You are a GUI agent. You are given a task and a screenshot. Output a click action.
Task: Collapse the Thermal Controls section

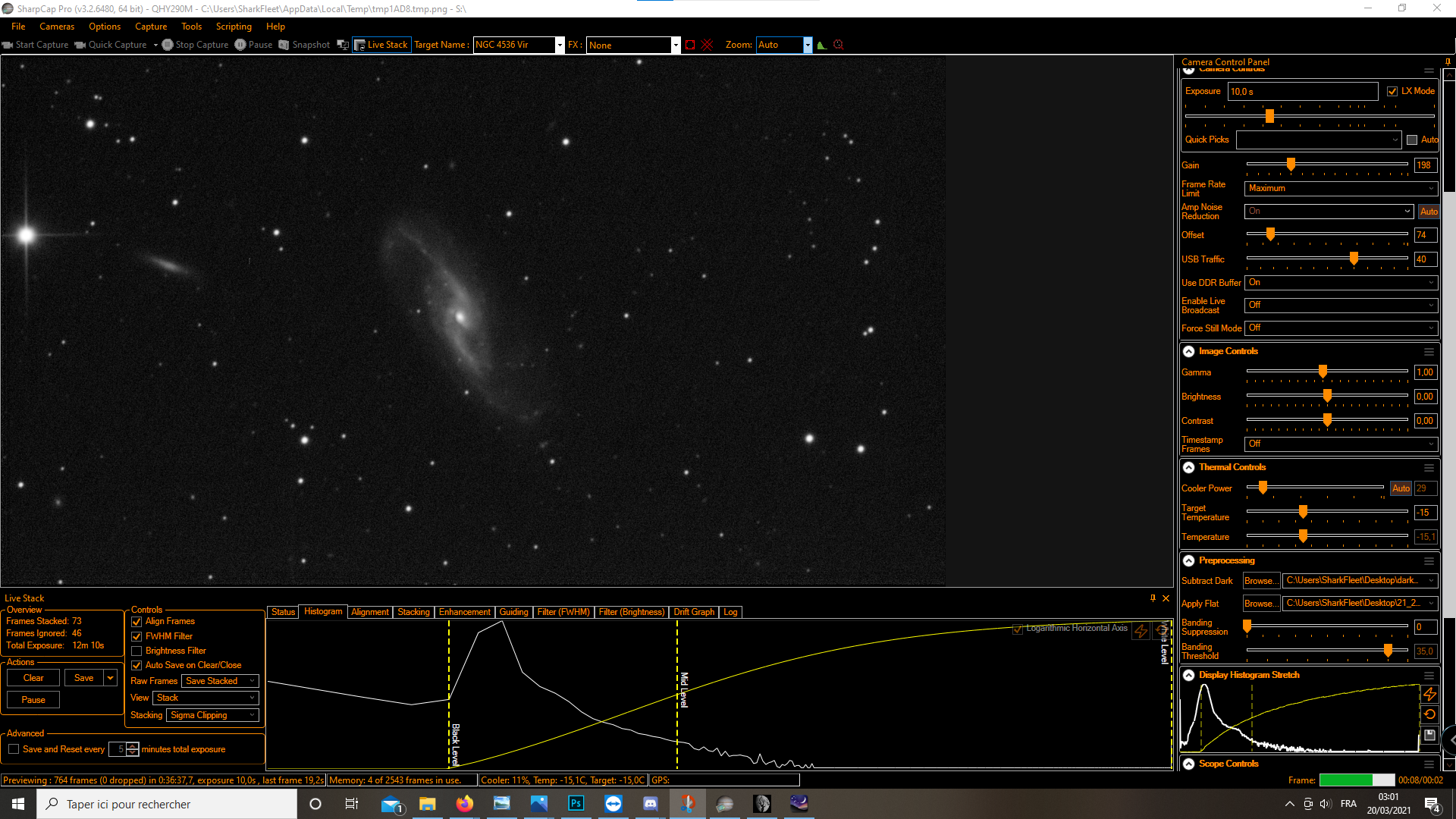1189,467
